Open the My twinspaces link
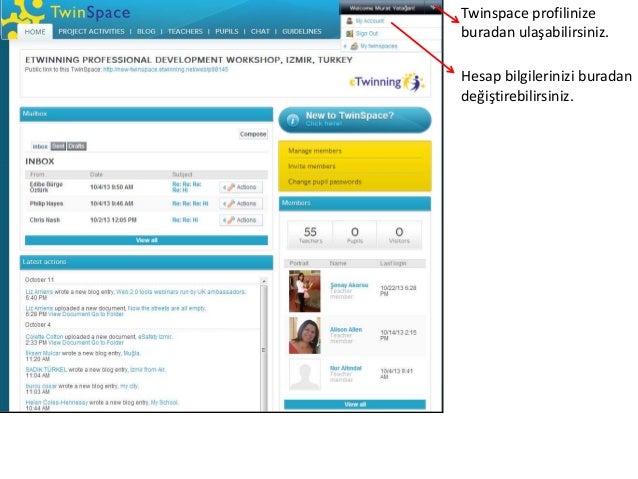 [x=378, y=46]
